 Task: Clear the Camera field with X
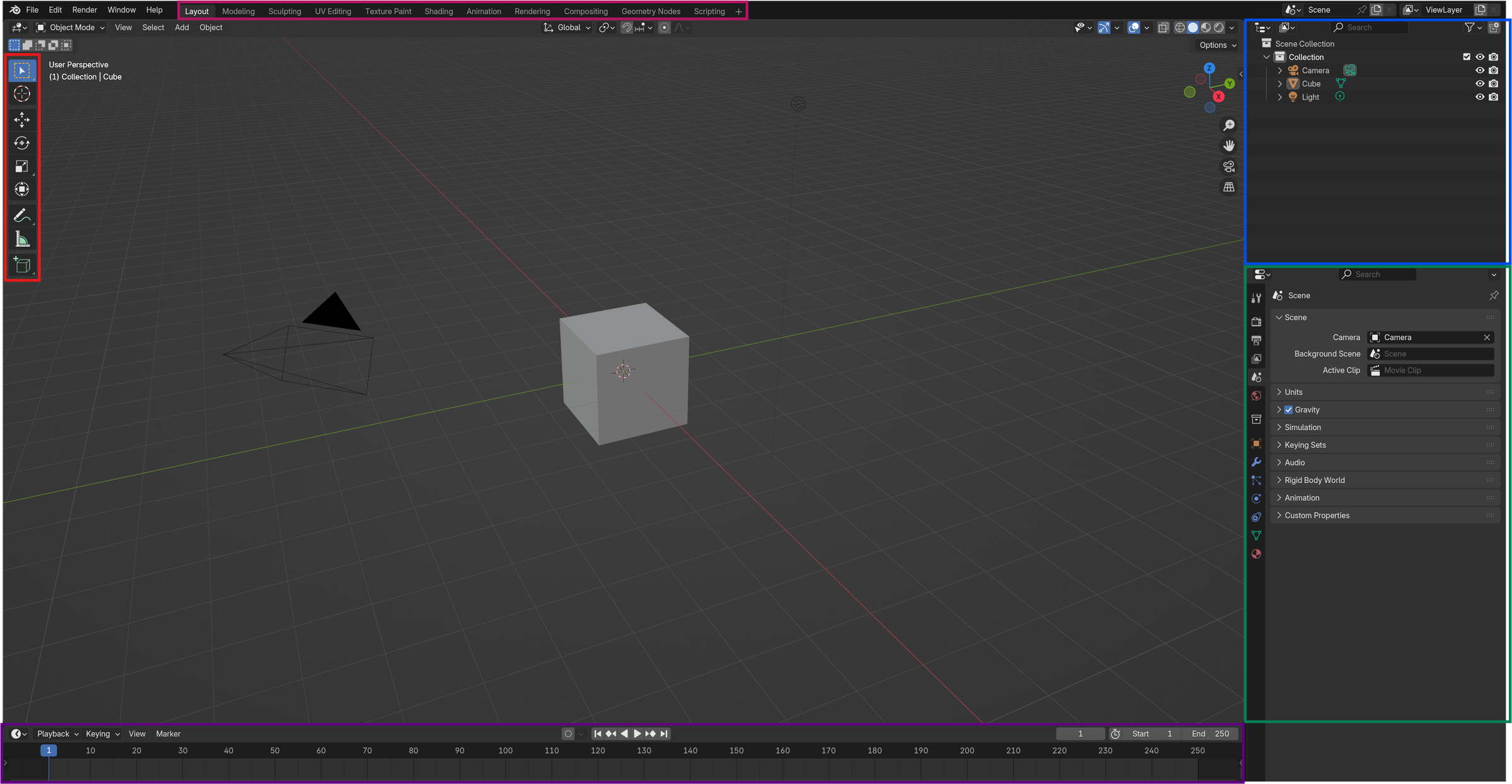[x=1487, y=338]
